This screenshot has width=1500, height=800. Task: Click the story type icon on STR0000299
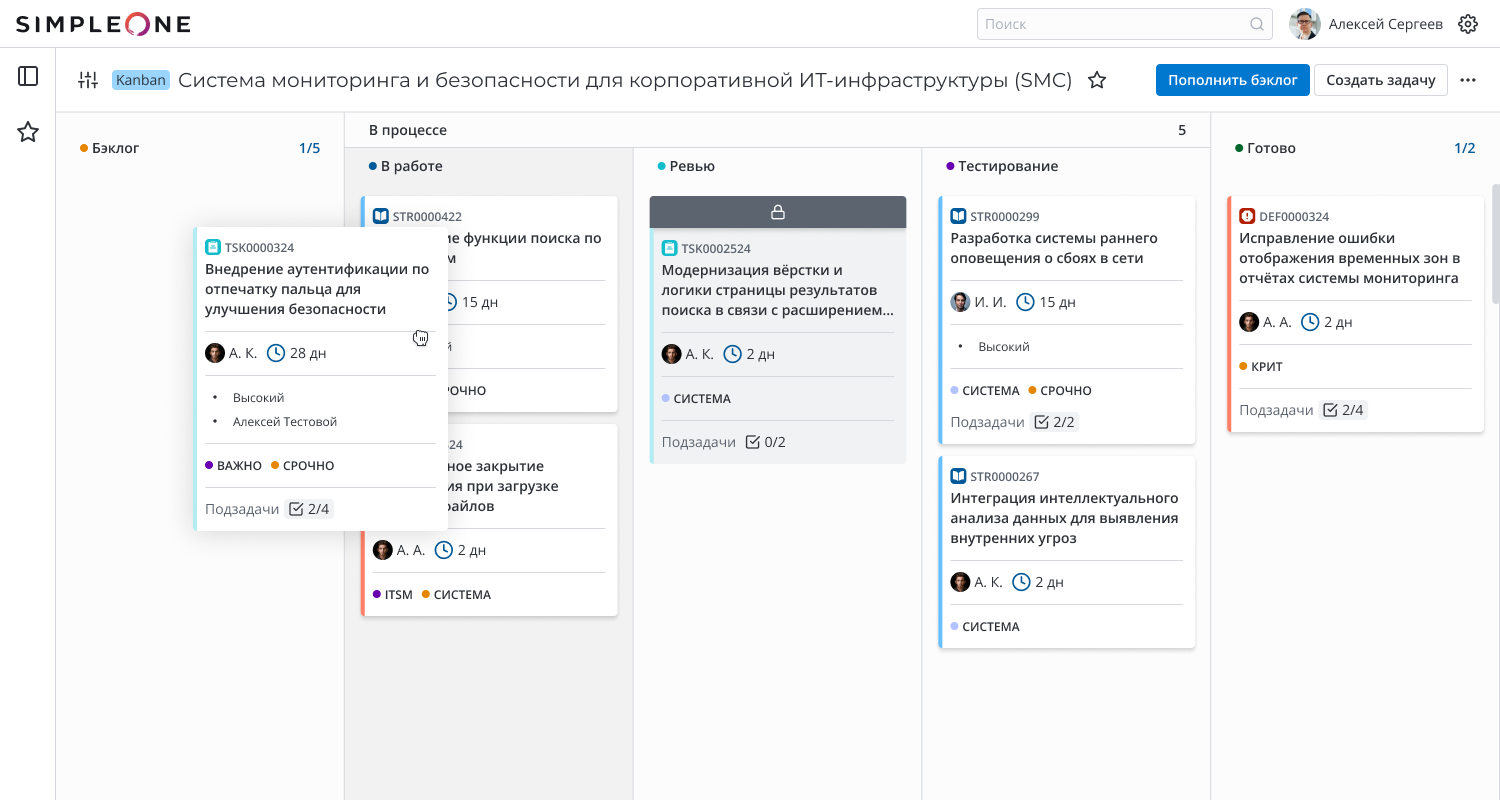[957, 216]
